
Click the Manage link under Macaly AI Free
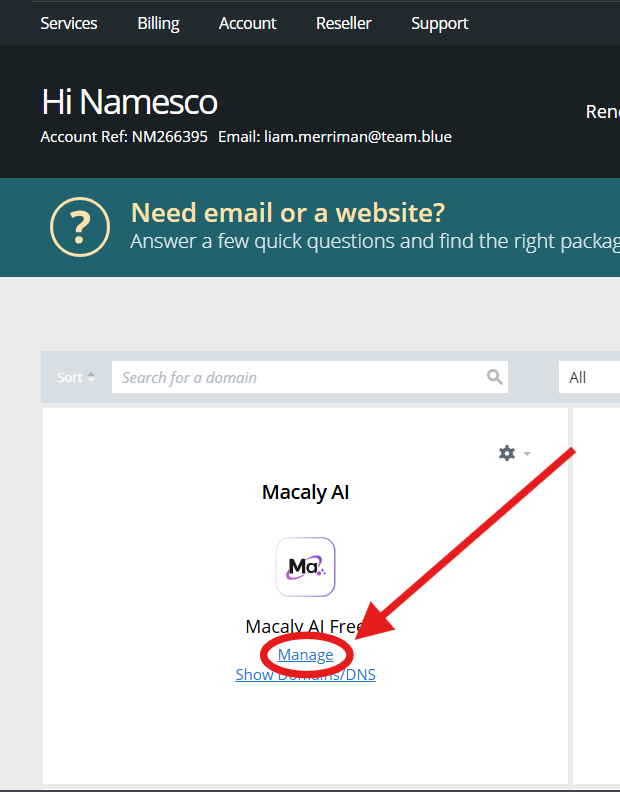pos(306,655)
